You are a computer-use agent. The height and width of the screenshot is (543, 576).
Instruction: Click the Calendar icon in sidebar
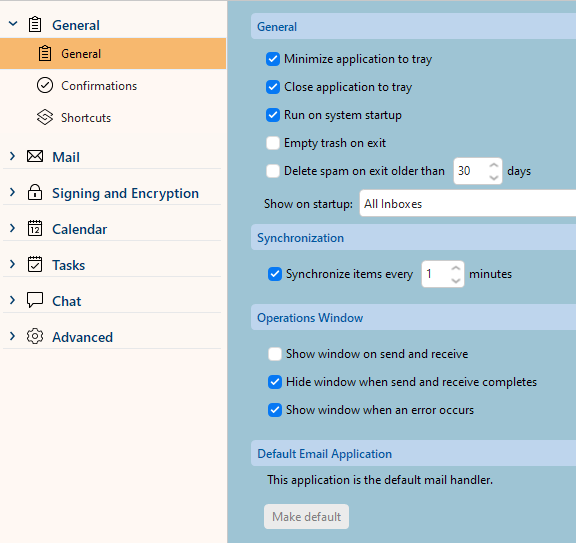[35, 228]
